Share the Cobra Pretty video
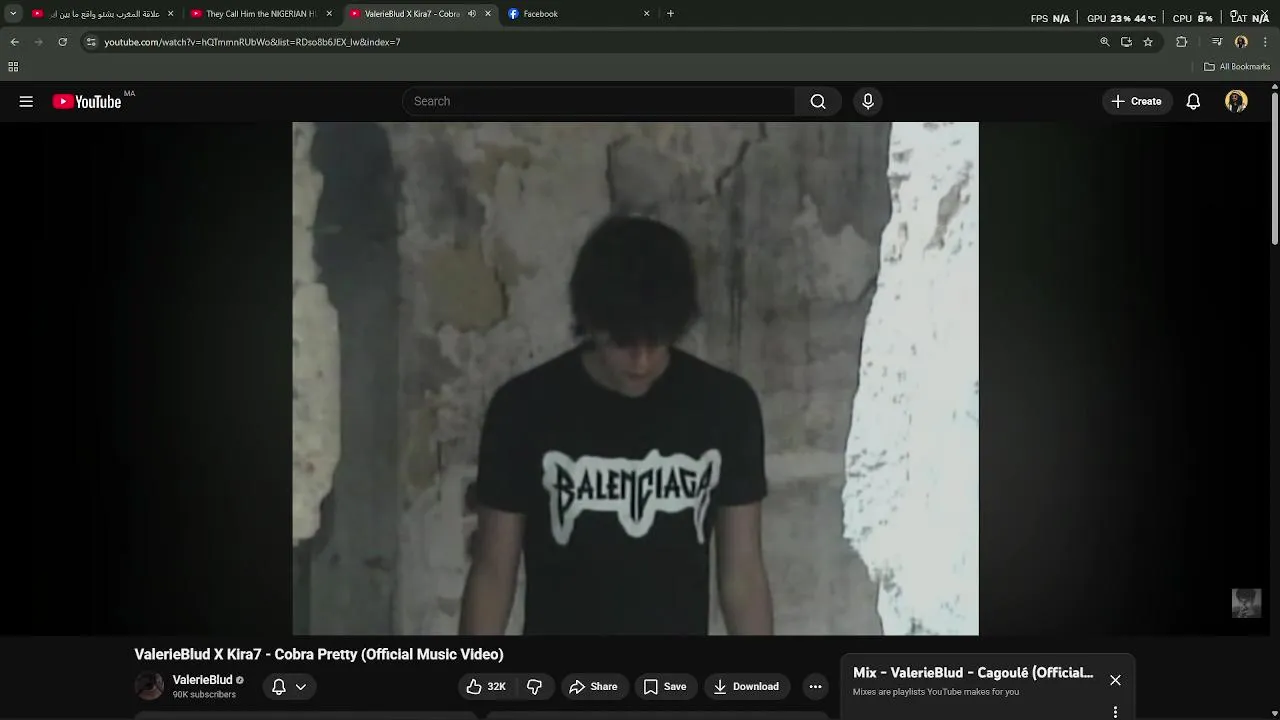Viewport: 1280px width, 720px height. click(594, 686)
